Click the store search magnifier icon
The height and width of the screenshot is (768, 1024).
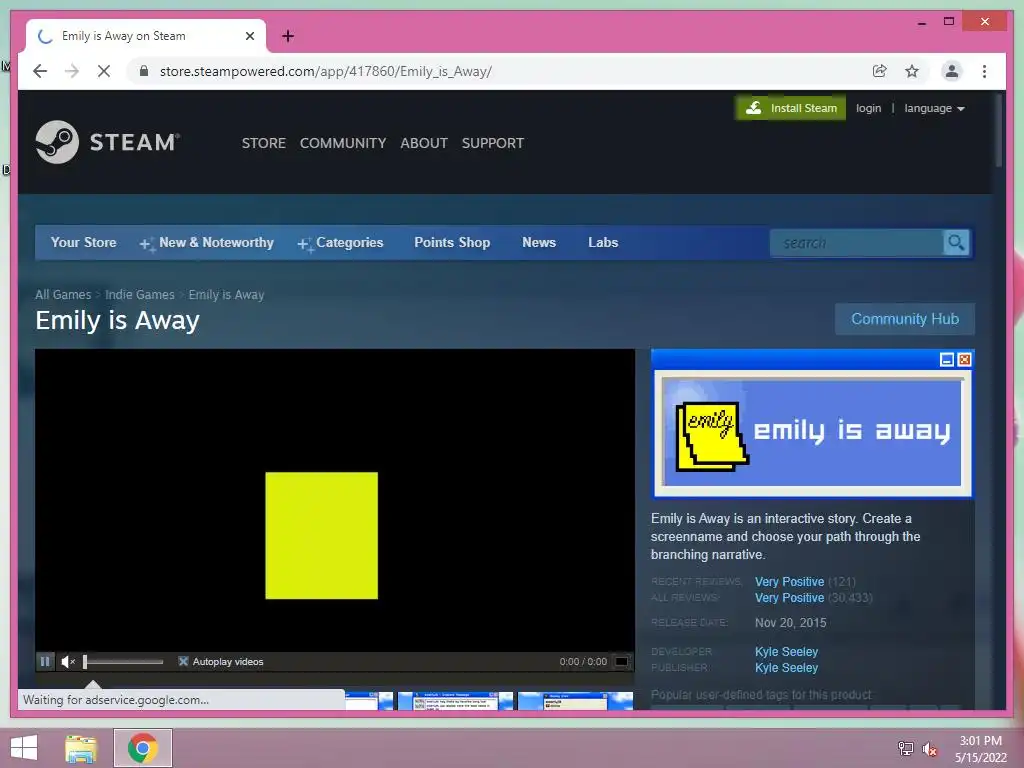956,243
